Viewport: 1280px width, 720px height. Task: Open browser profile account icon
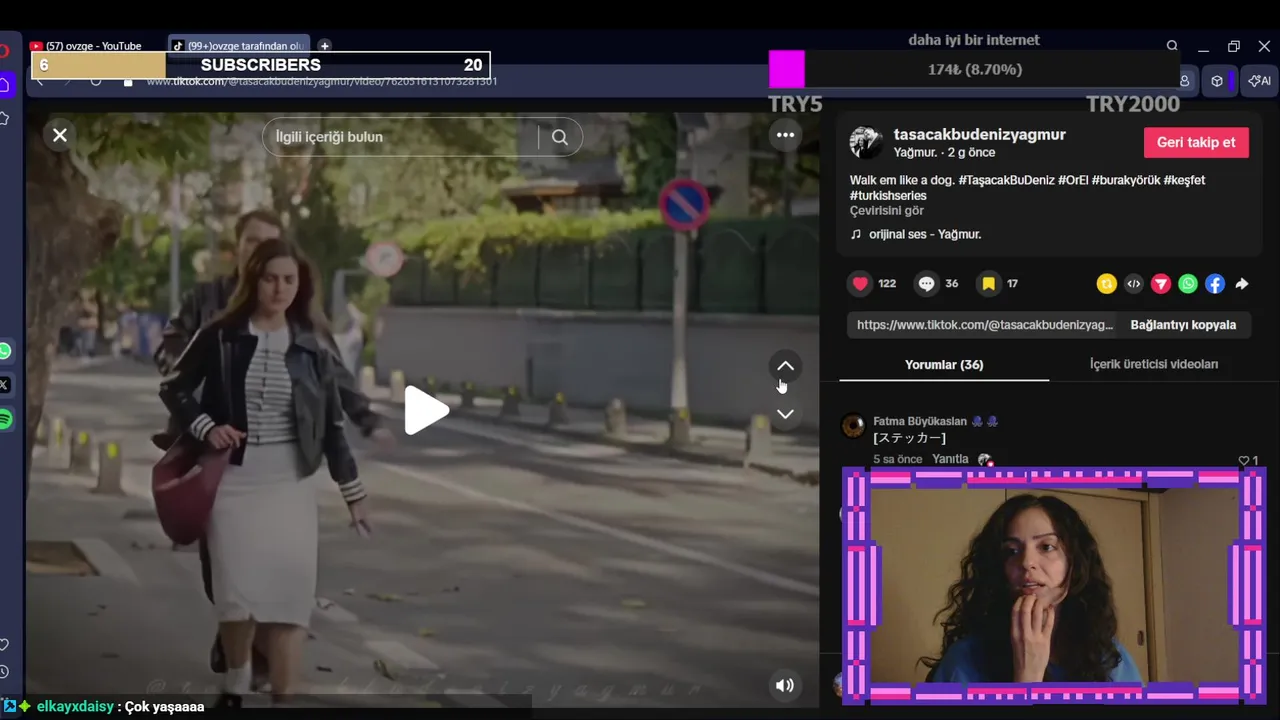[x=1185, y=81]
